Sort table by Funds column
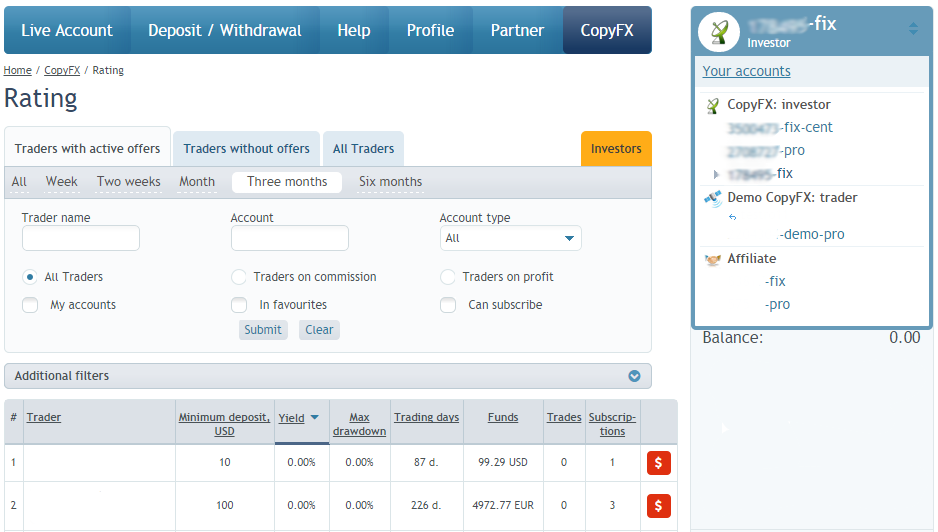The height and width of the screenshot is (532, 938). [x=503, y=417]
